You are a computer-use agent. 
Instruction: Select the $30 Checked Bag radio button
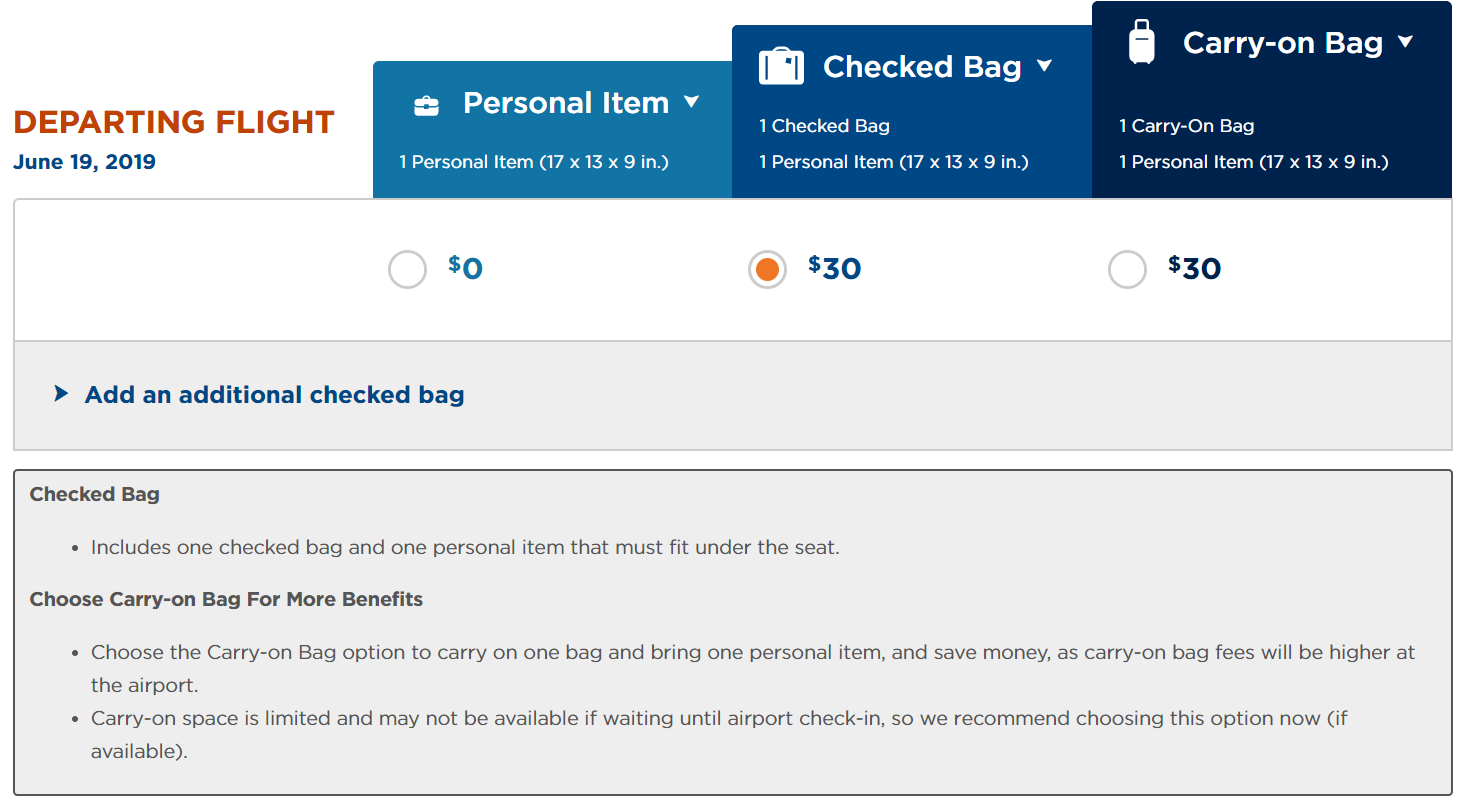pyautogui.click(x=767, y=269)
